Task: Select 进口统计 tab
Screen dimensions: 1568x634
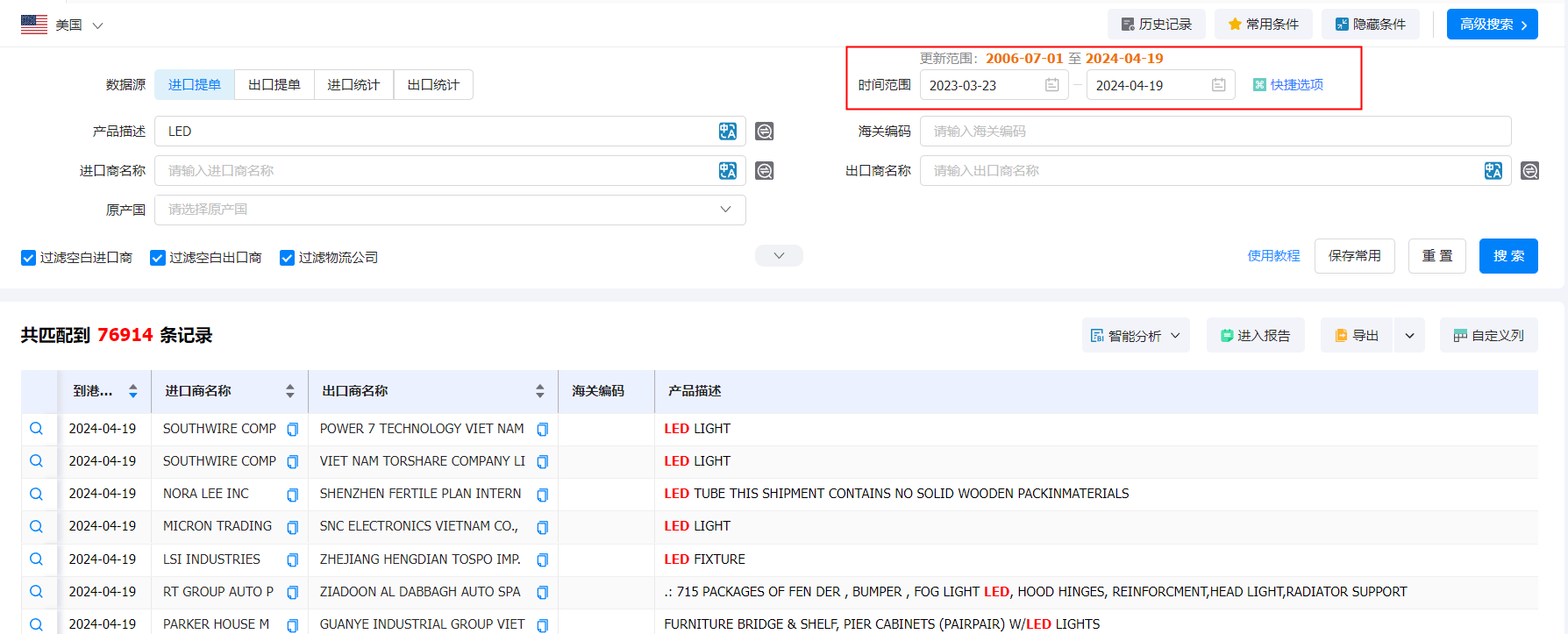Action: (x=353, y=85)
